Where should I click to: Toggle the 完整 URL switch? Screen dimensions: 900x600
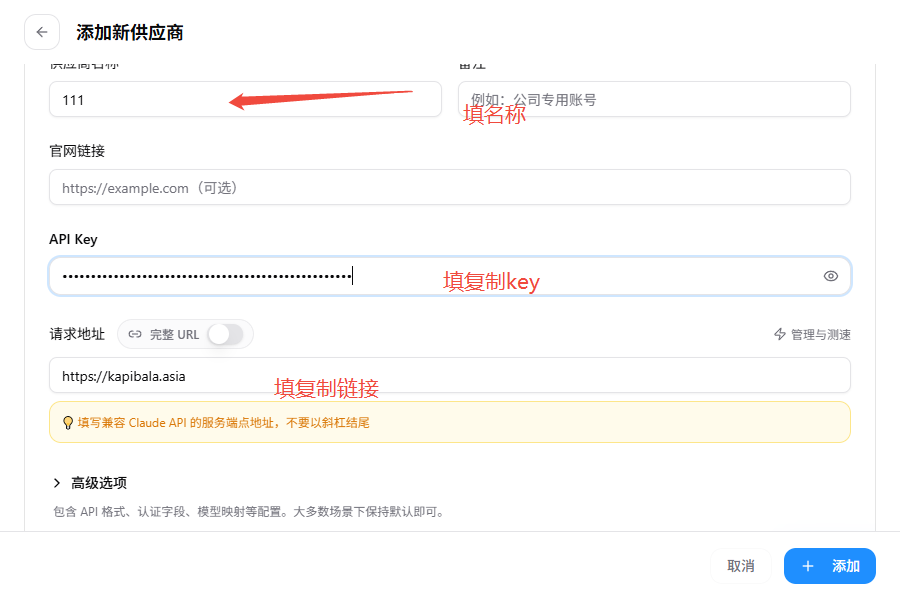(x=225, y=334)
